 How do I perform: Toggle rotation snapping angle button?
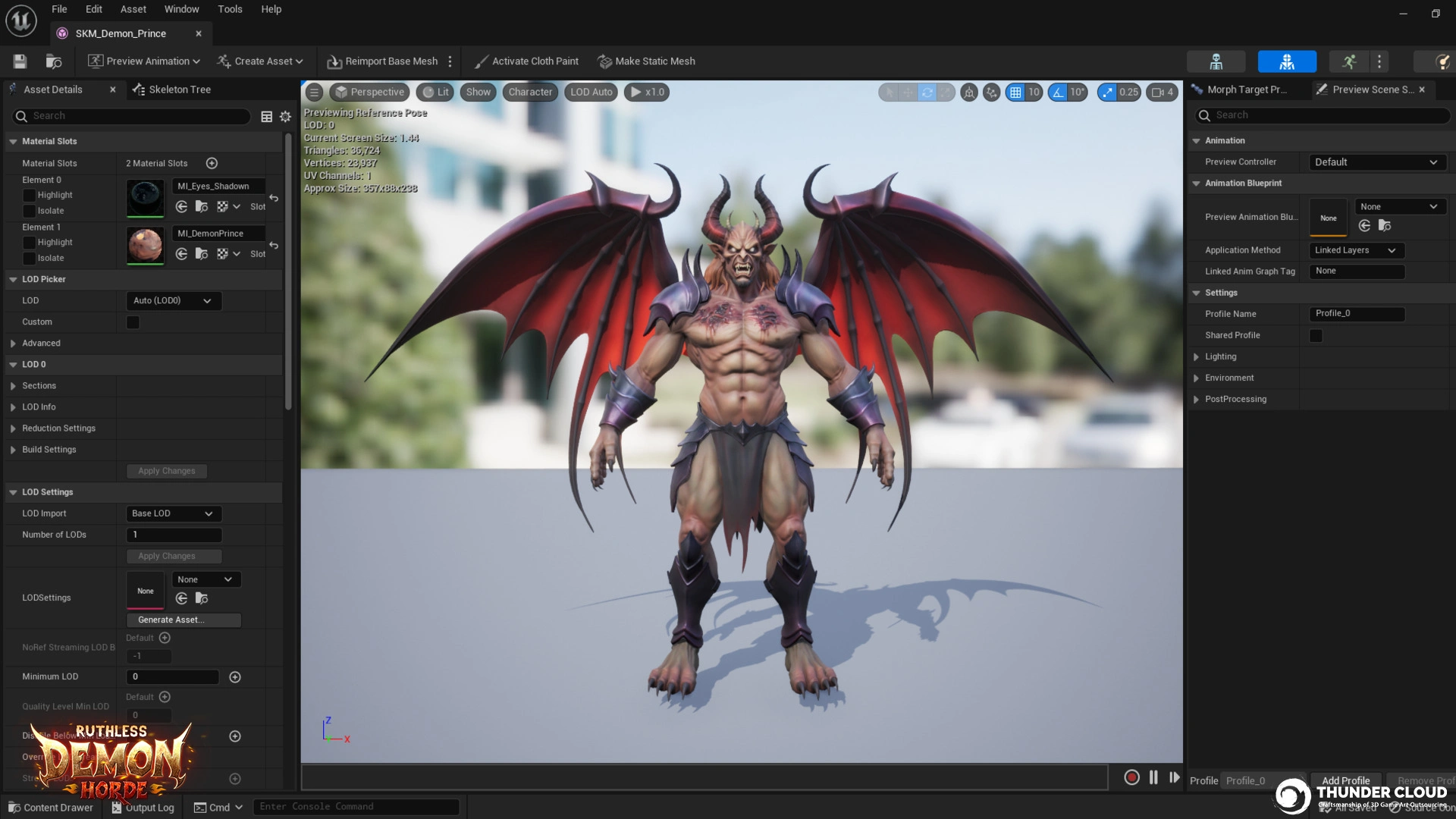(x=1058, y=93)
